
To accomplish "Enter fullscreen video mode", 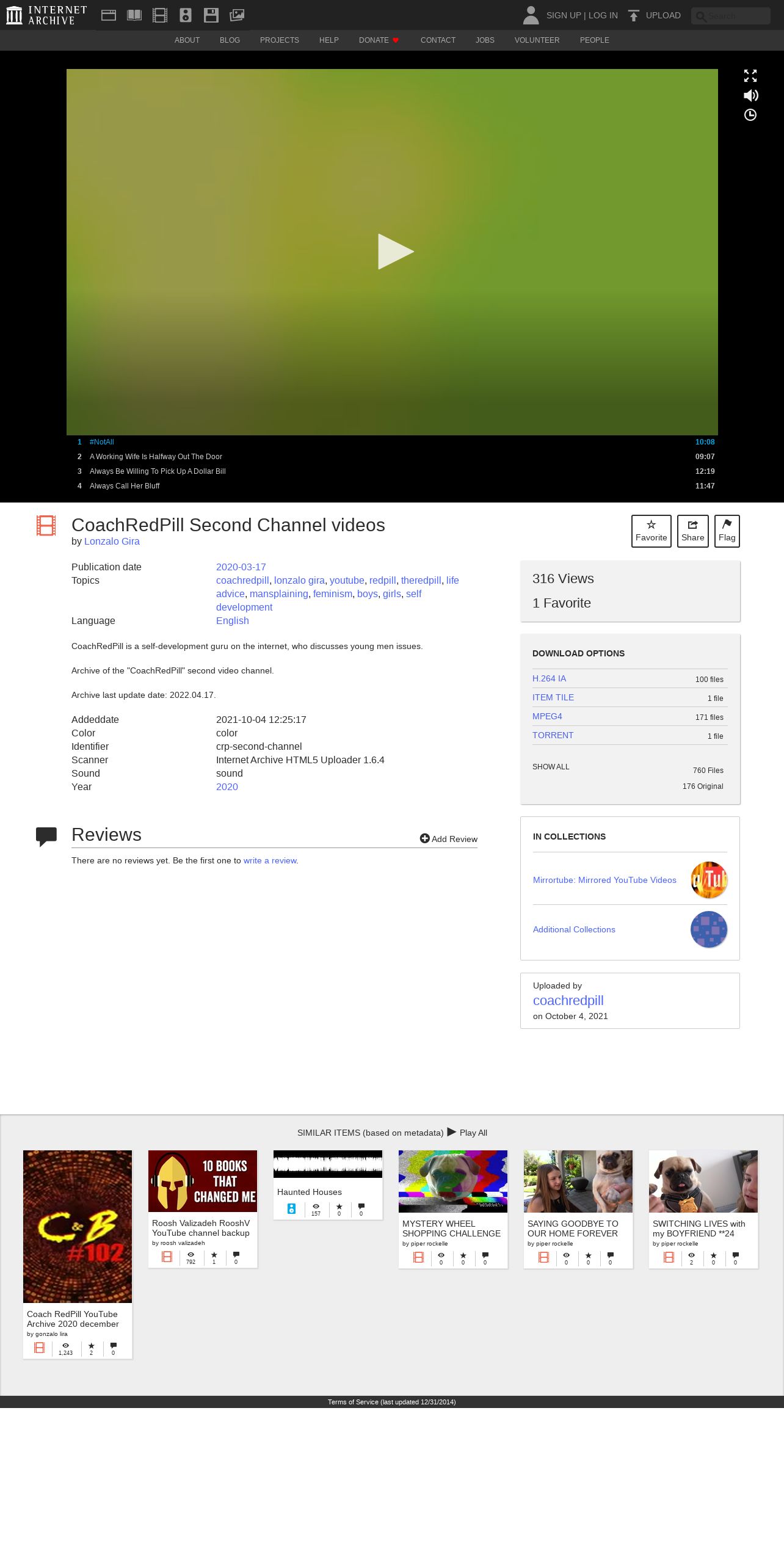I will (x=750, y=76).
